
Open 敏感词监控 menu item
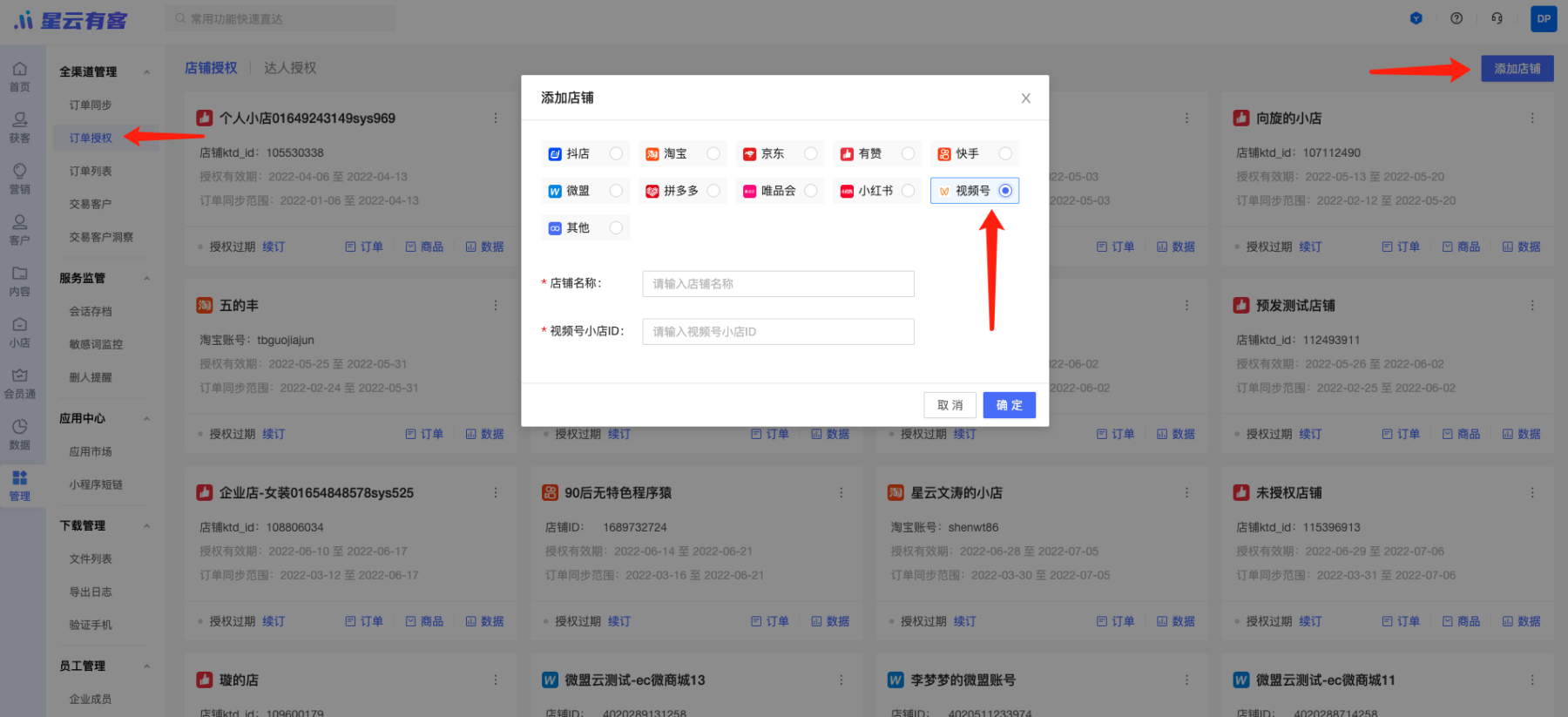96,344
